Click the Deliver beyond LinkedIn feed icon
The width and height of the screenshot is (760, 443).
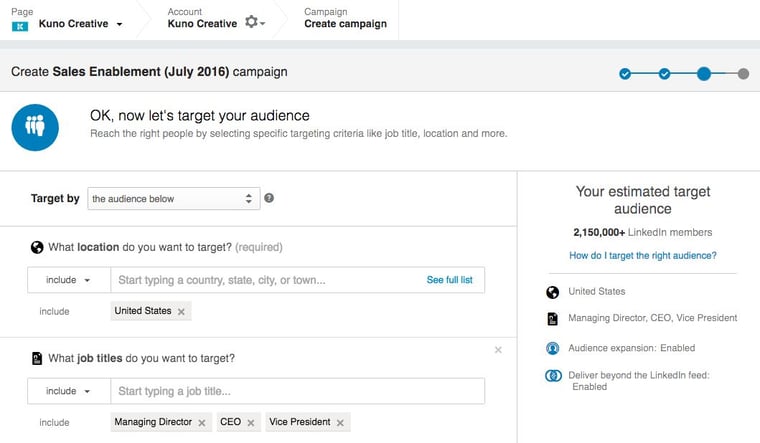pos(553,376)
